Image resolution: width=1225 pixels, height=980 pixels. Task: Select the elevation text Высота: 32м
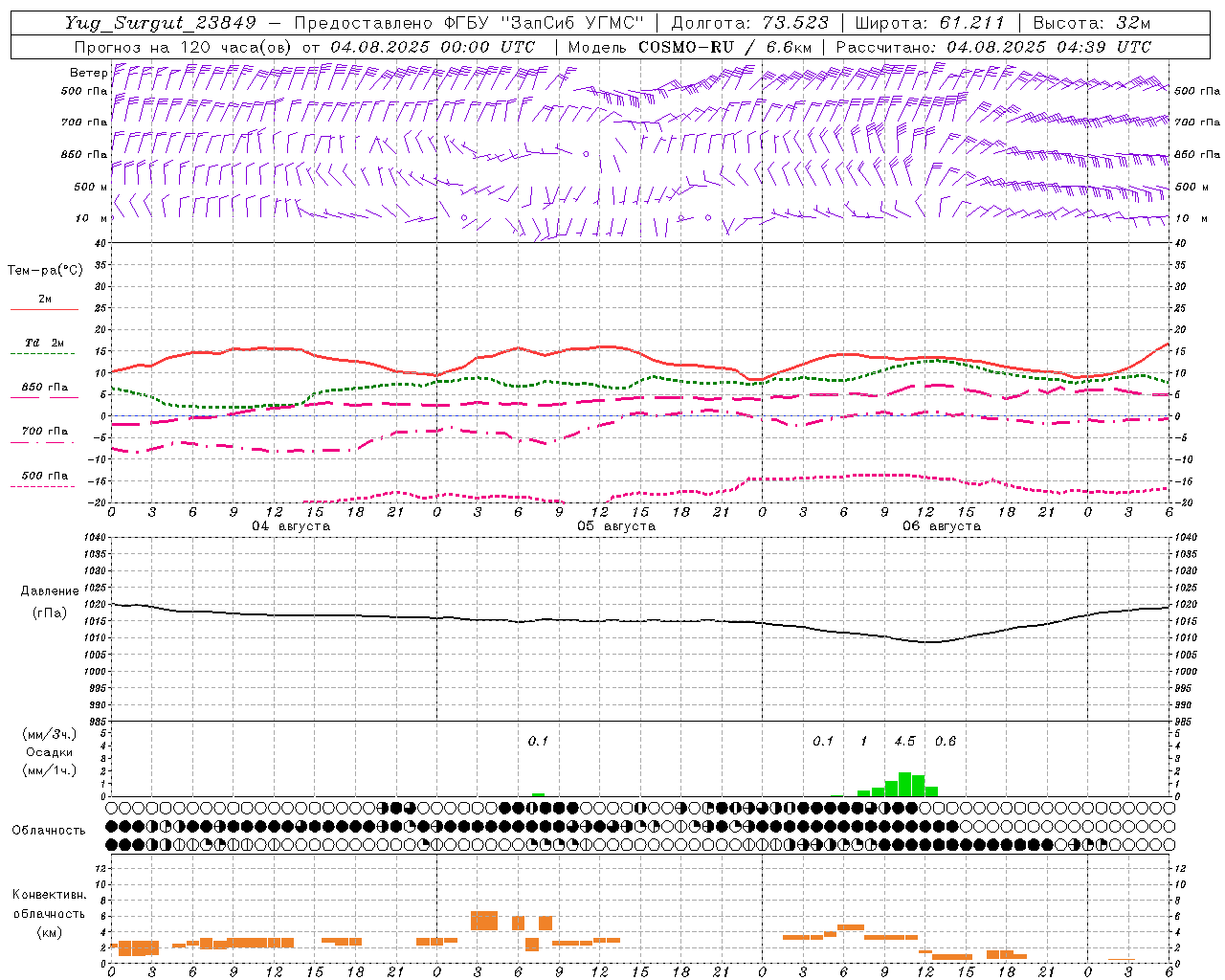pyautogui.click(x=1091, y=23)
